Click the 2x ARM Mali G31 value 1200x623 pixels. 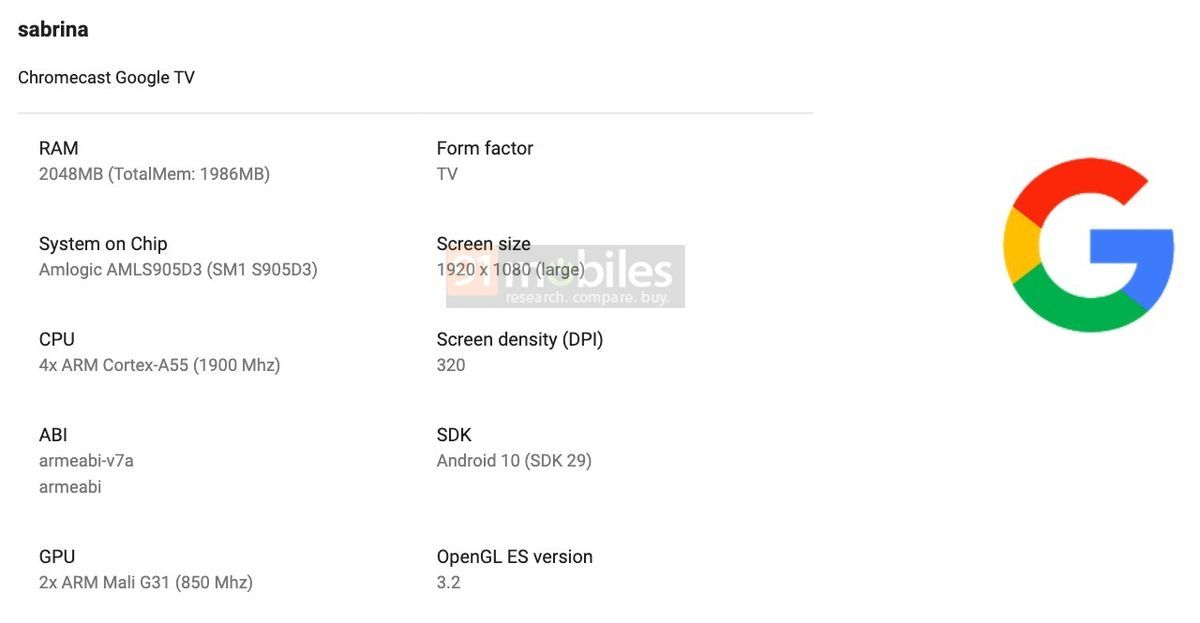point(145,583)
